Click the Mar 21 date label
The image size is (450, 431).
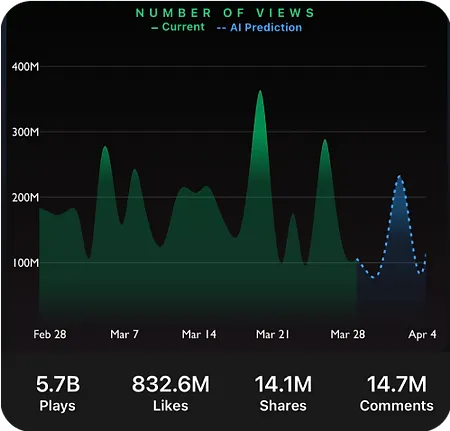point(273,334)
